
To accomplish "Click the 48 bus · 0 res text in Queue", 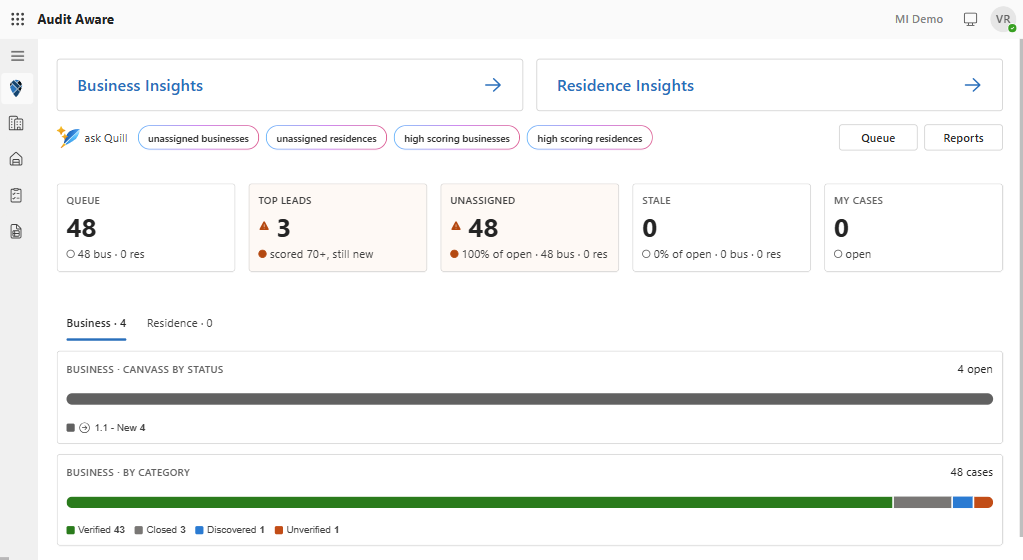I will (111, 255).
